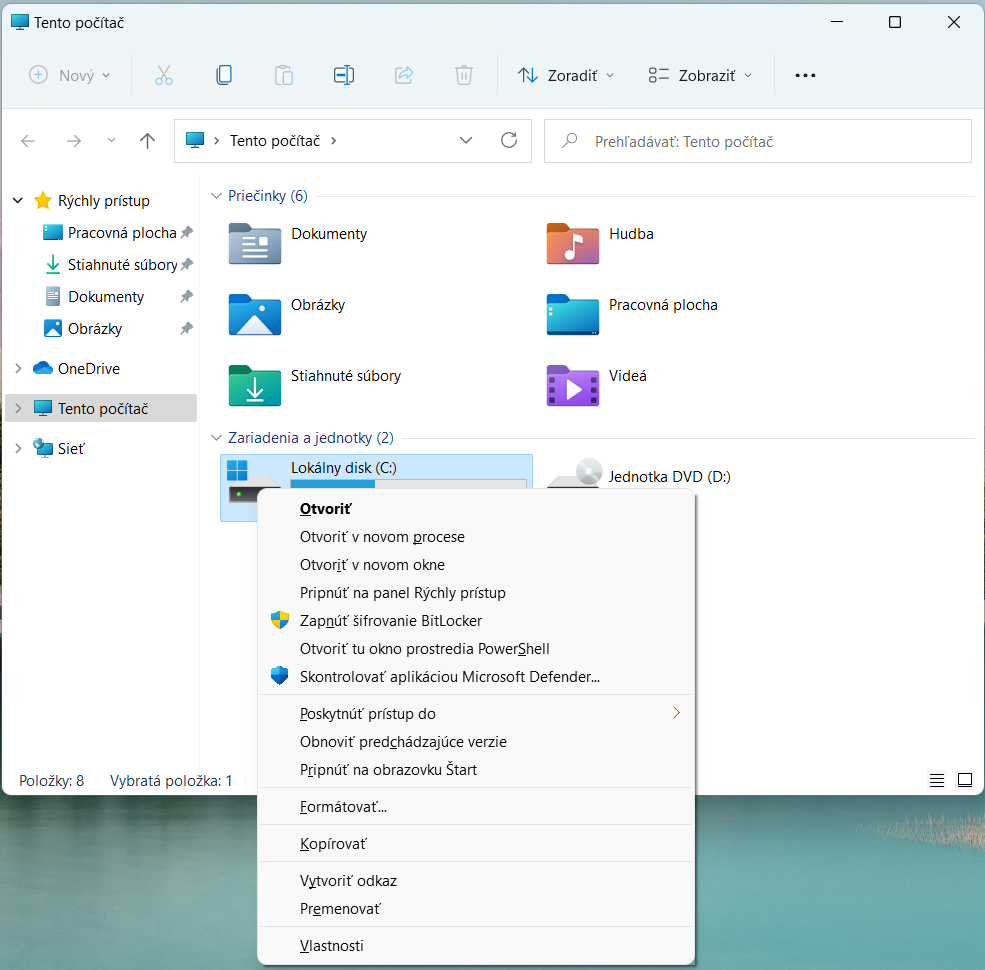
Task: Click the Nový new item button
Action: 70,75
